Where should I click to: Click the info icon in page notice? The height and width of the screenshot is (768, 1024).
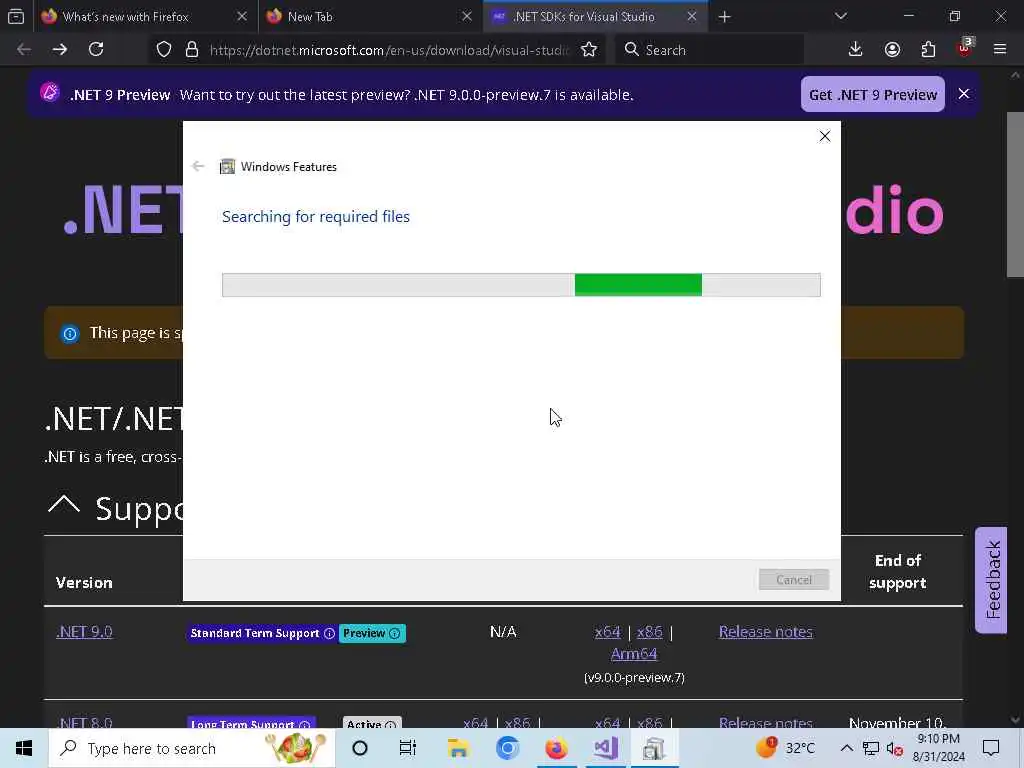[x=70, y=334]
